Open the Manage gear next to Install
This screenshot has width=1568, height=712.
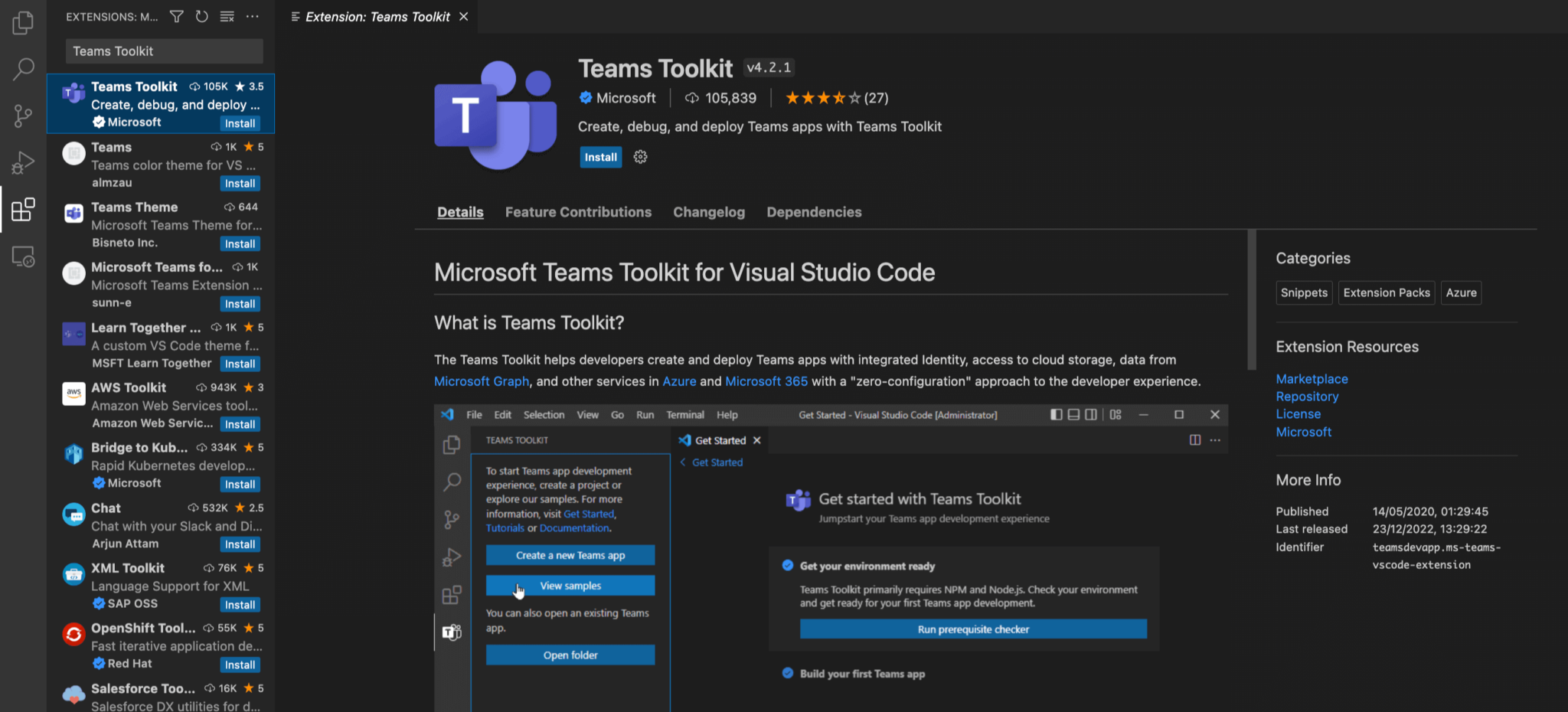[x=641, y=157]
